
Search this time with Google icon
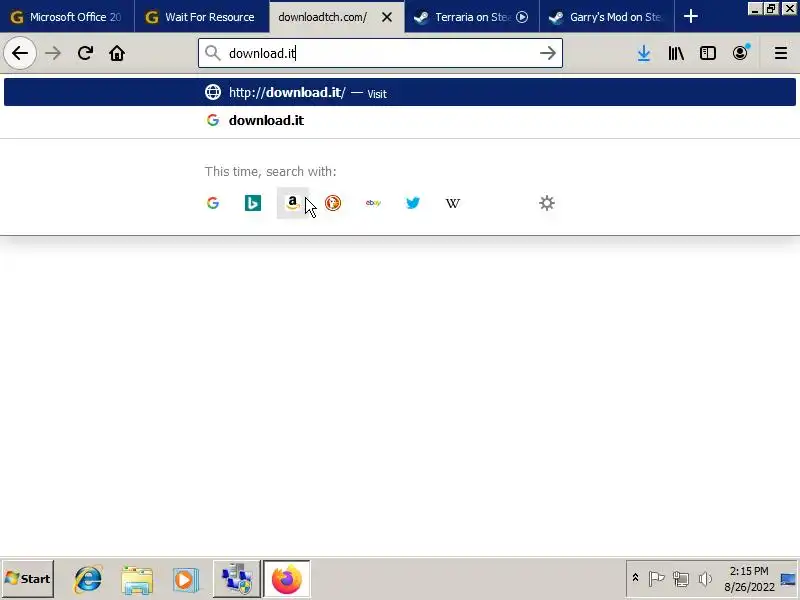[x=213, y=203]
